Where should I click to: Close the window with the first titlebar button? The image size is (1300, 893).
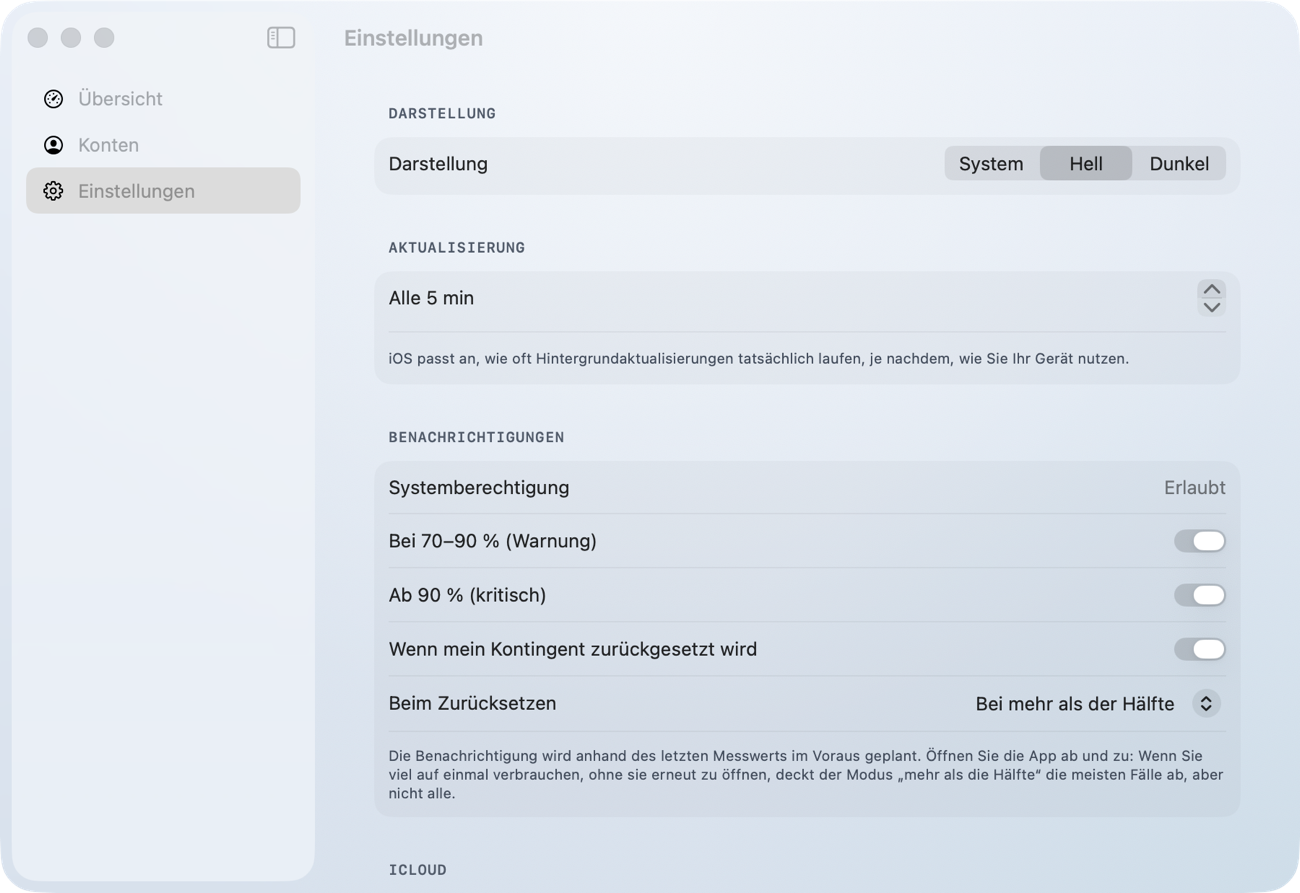(38, 38)
